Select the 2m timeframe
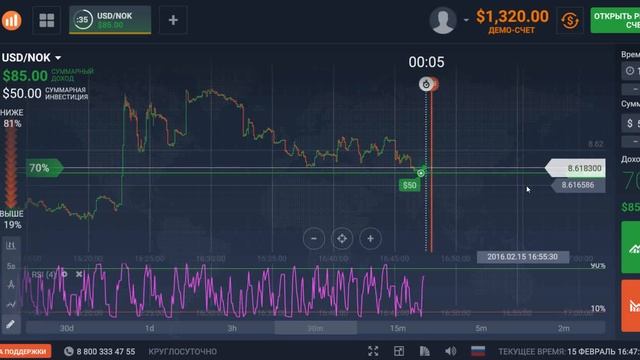 pos(564,328)
